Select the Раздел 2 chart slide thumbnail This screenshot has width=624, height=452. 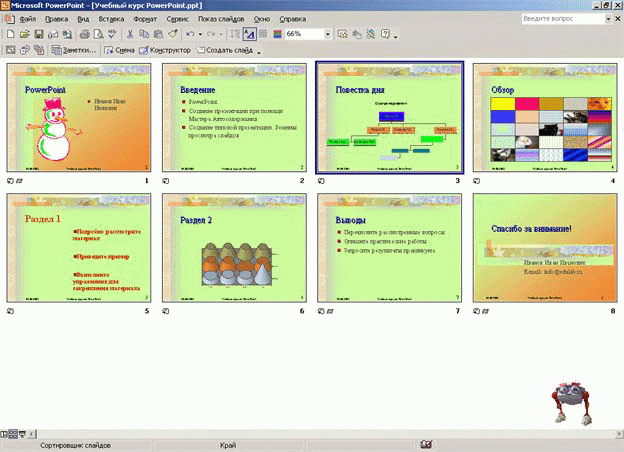[x=234, y=248]
